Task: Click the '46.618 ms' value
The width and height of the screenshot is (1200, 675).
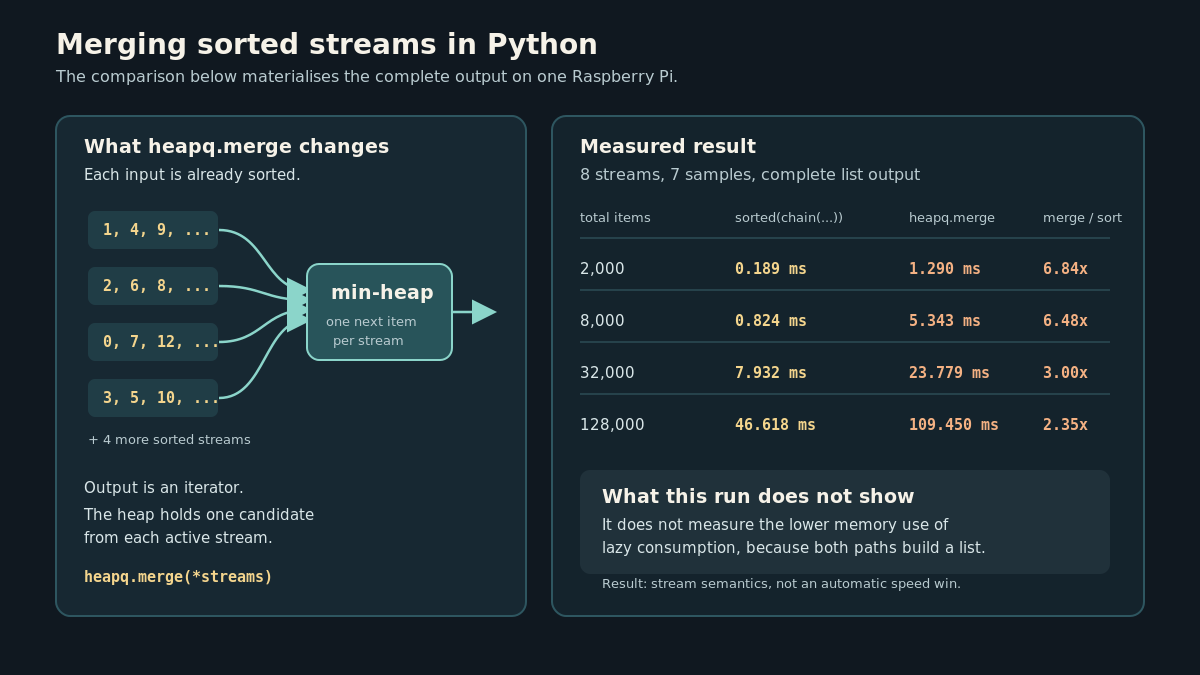Action: [775, 425]
